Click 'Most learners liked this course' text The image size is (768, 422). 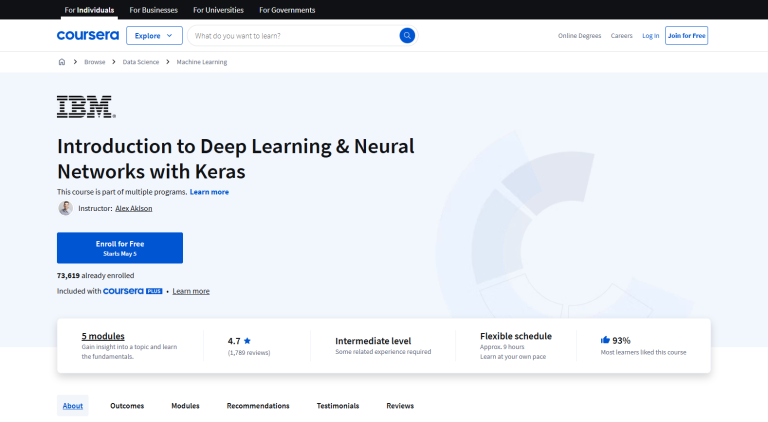(644, 352)
